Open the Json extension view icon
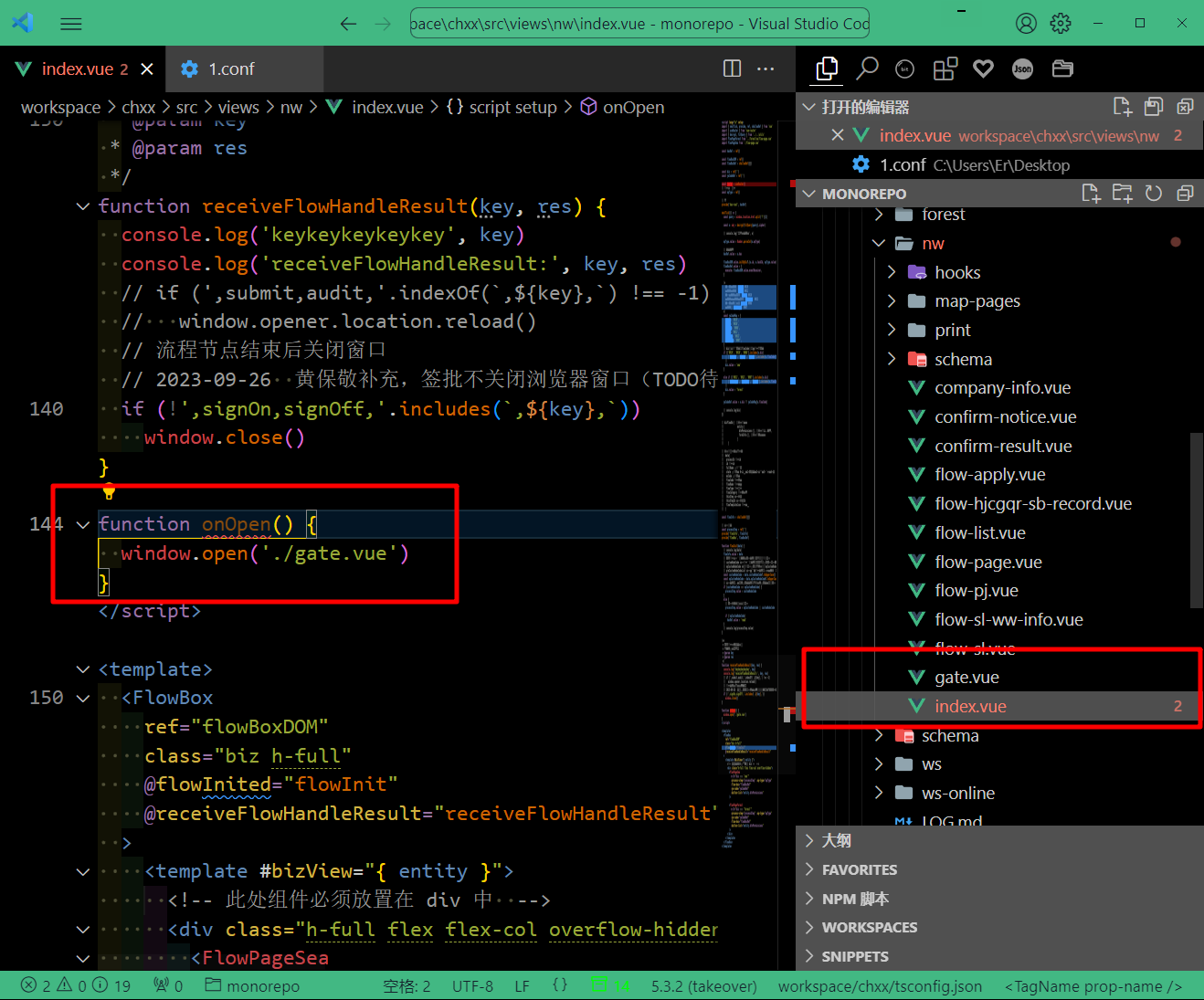 (x=1023, y=68)
